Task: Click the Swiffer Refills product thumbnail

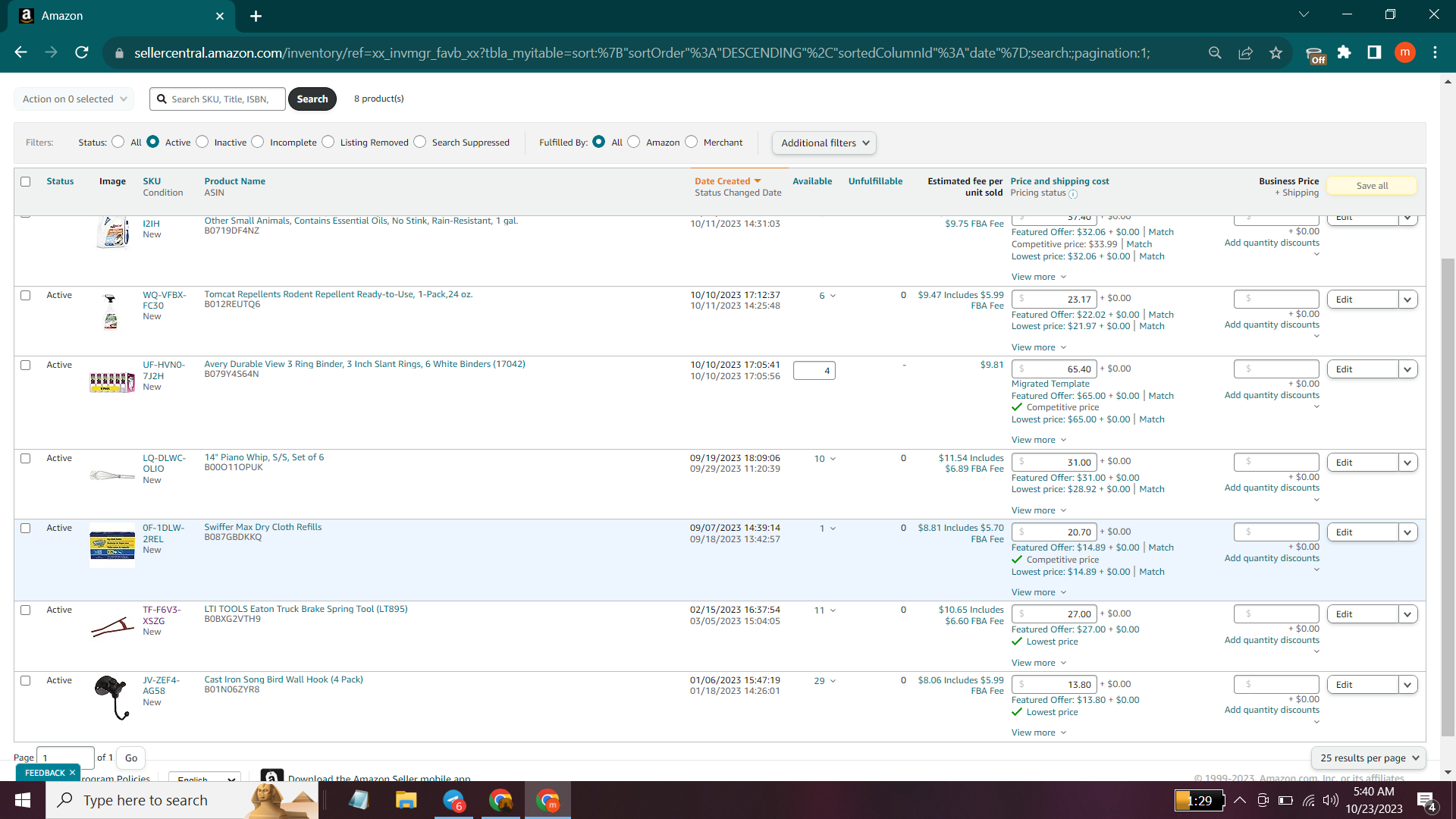Action: coord(112,545)
